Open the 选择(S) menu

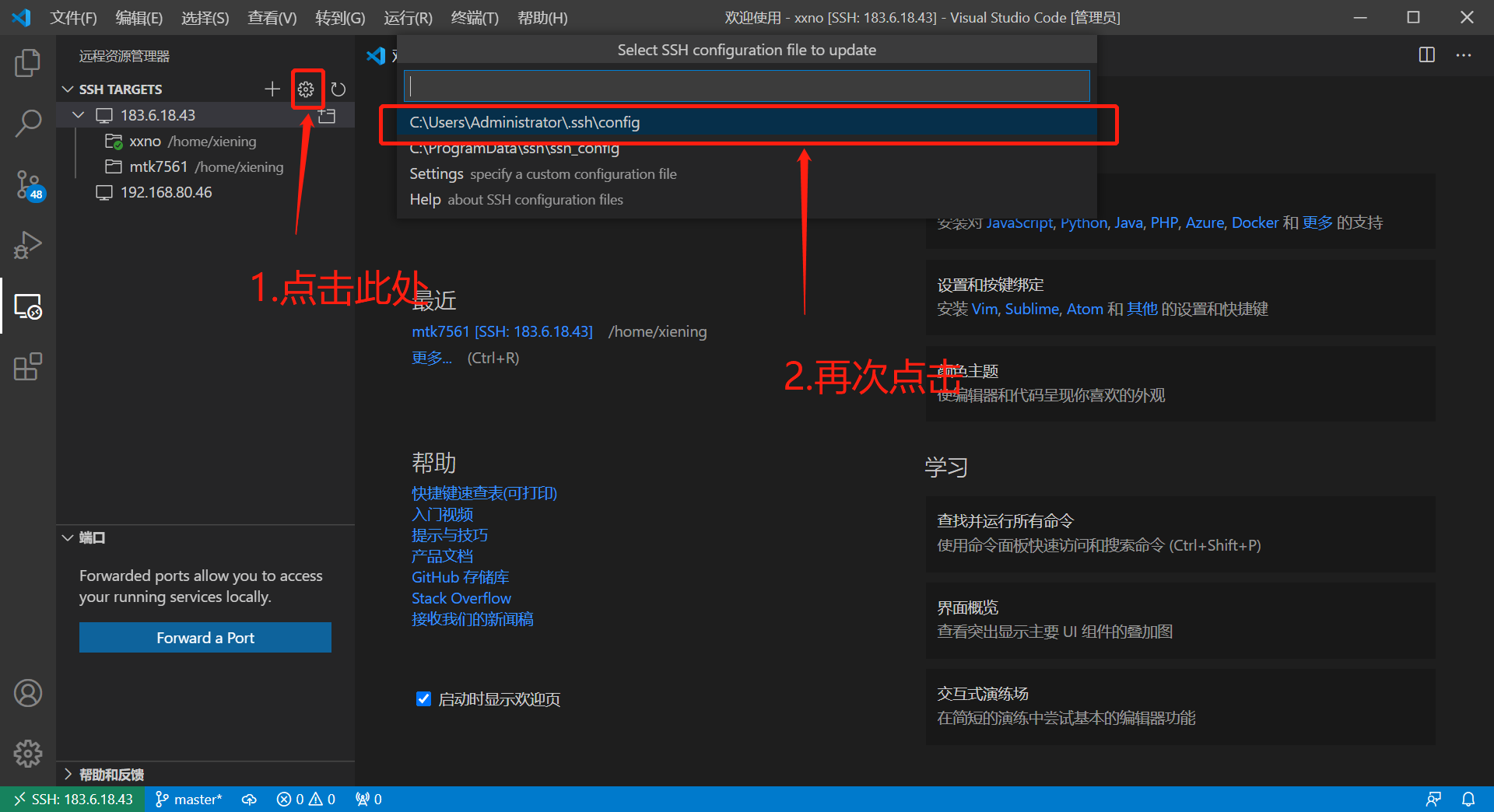tap(205, 17)
